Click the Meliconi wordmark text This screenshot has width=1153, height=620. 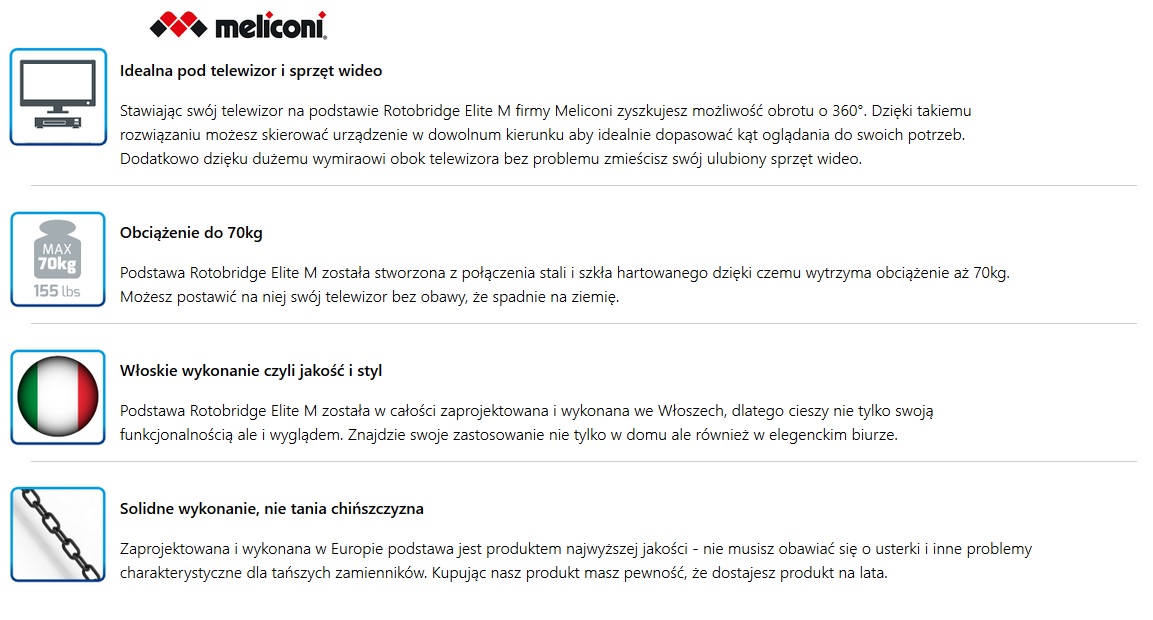point(270,24)
